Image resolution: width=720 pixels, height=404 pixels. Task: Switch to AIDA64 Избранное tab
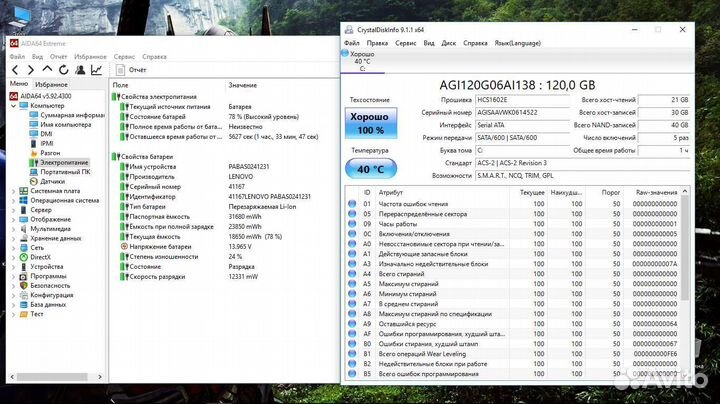(x=51, y=84)
